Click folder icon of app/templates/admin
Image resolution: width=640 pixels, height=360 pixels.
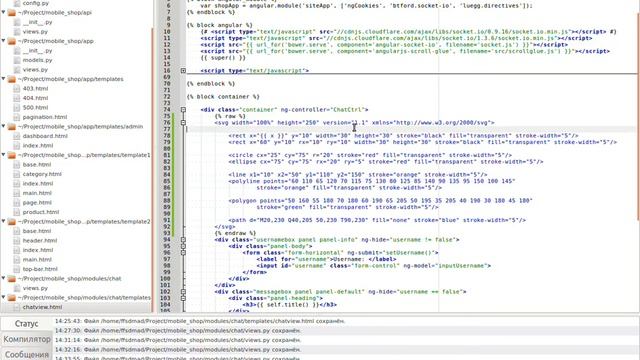[12, 127]
